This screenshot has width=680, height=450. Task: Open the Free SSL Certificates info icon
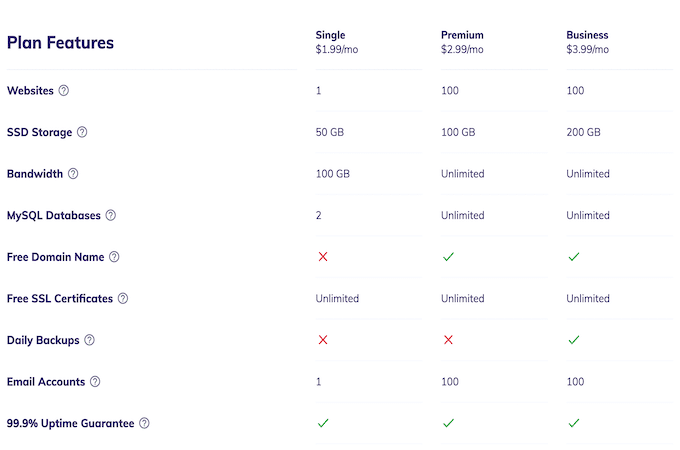click(123, 298)
